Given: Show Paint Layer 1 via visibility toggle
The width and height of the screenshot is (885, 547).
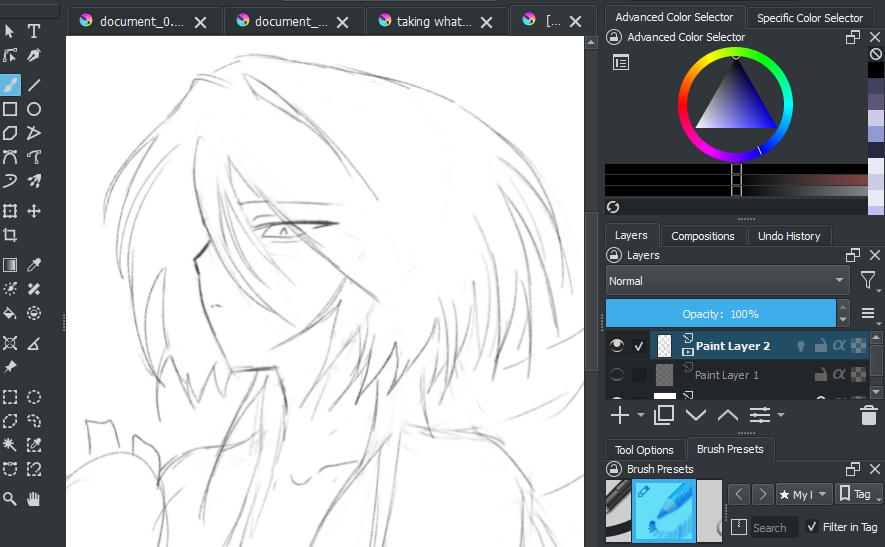Looking at the screenshot, I should point(617,374).
